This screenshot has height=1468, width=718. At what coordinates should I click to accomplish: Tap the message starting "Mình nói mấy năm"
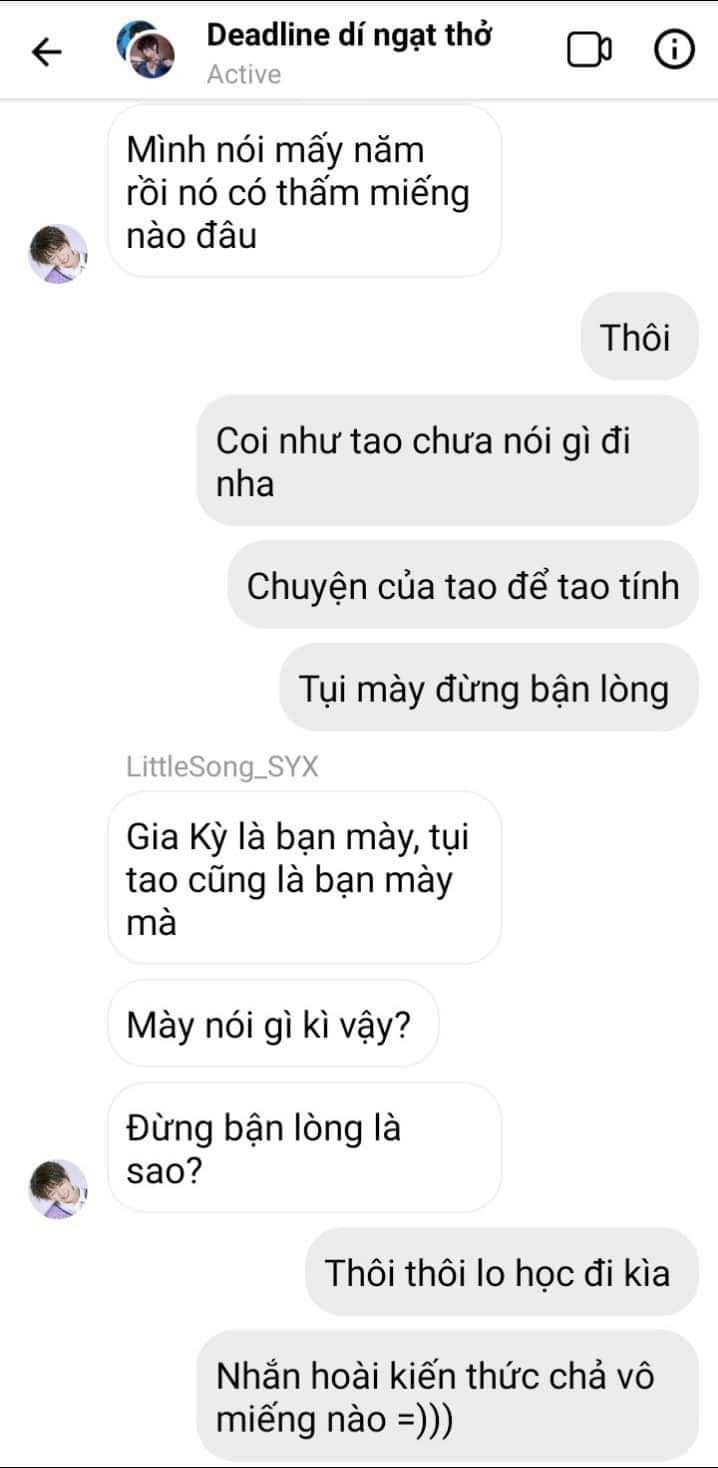coord(304,191)
